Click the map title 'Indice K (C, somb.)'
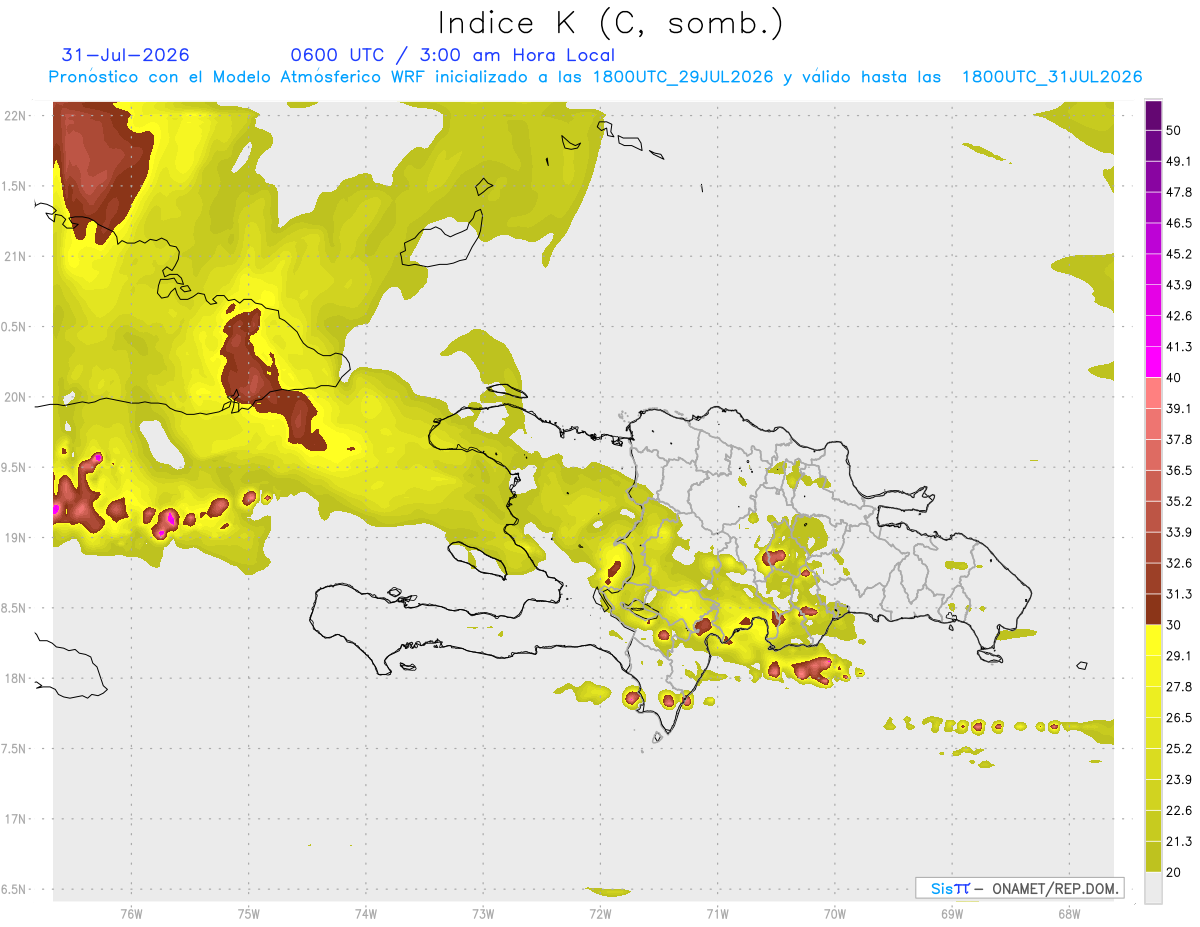This screenshot has height=927, width=1200. tap(610, 24)
